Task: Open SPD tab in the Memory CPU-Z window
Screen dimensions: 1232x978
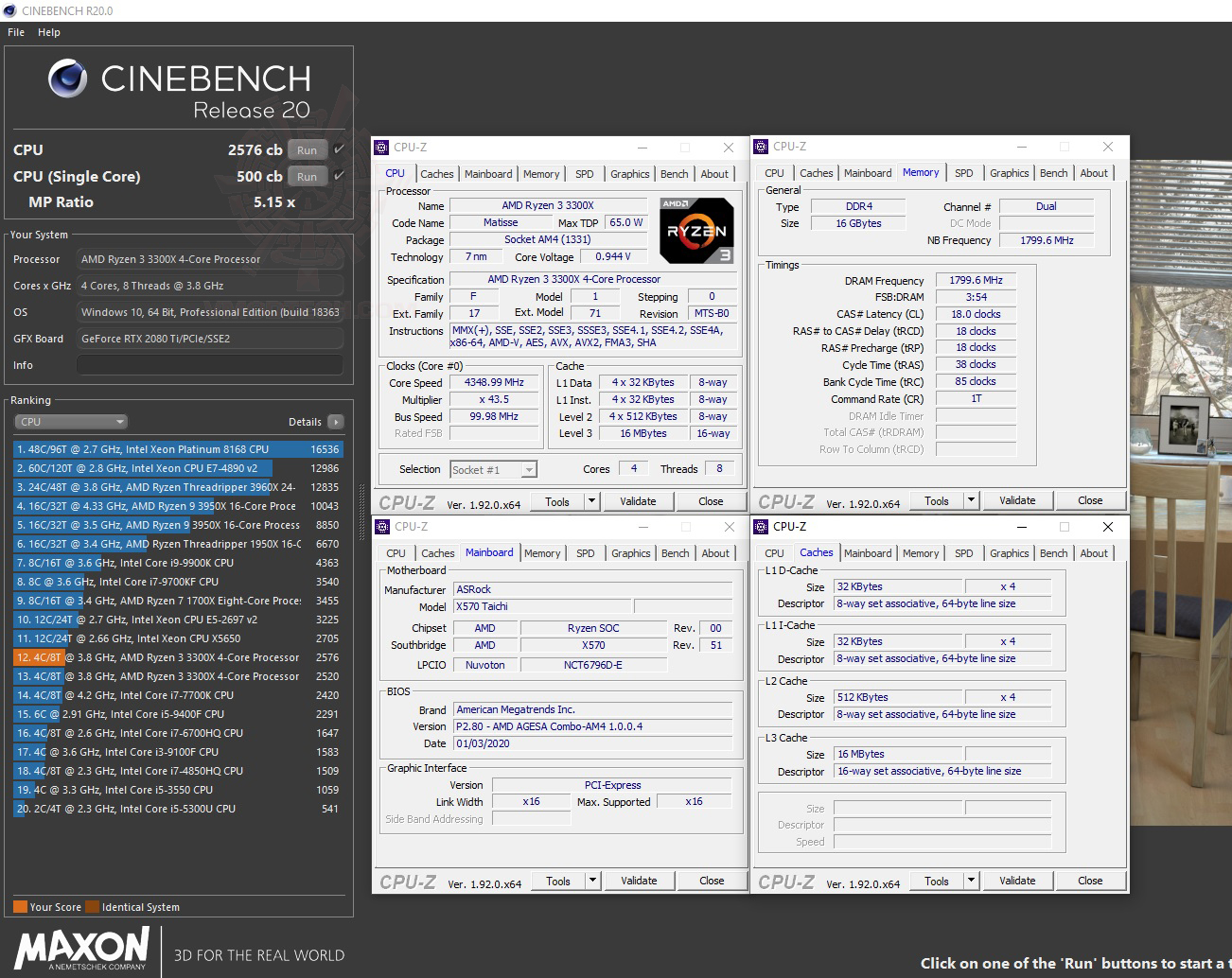Action: pos(964,173)
